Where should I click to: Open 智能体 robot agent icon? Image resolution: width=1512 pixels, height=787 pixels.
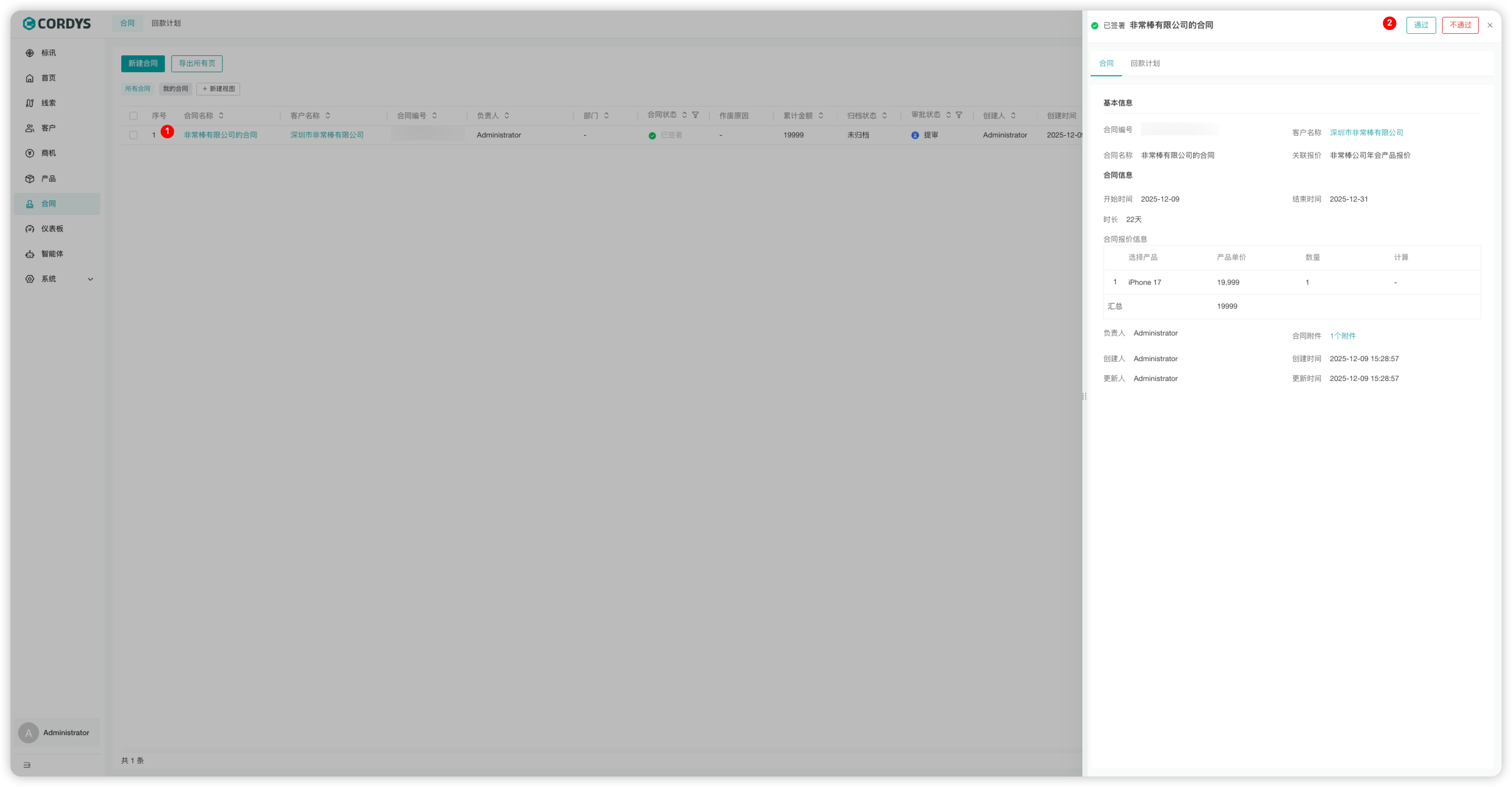coord(29,254)
